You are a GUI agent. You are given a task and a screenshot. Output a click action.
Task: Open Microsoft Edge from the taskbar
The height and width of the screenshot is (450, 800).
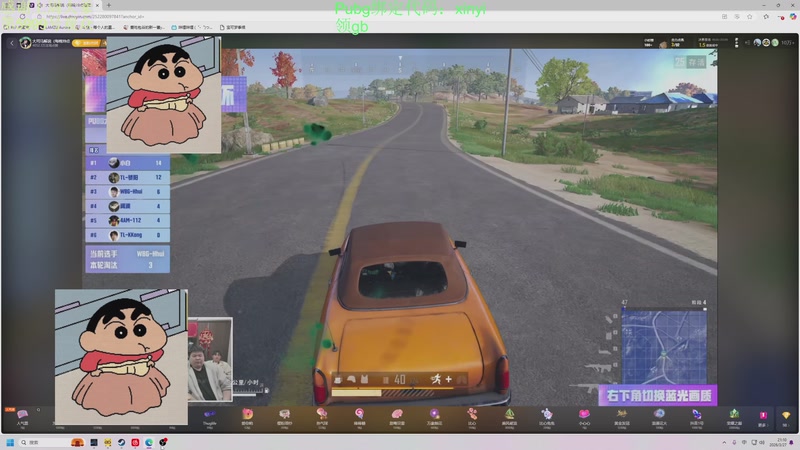(x=149, y=442)
